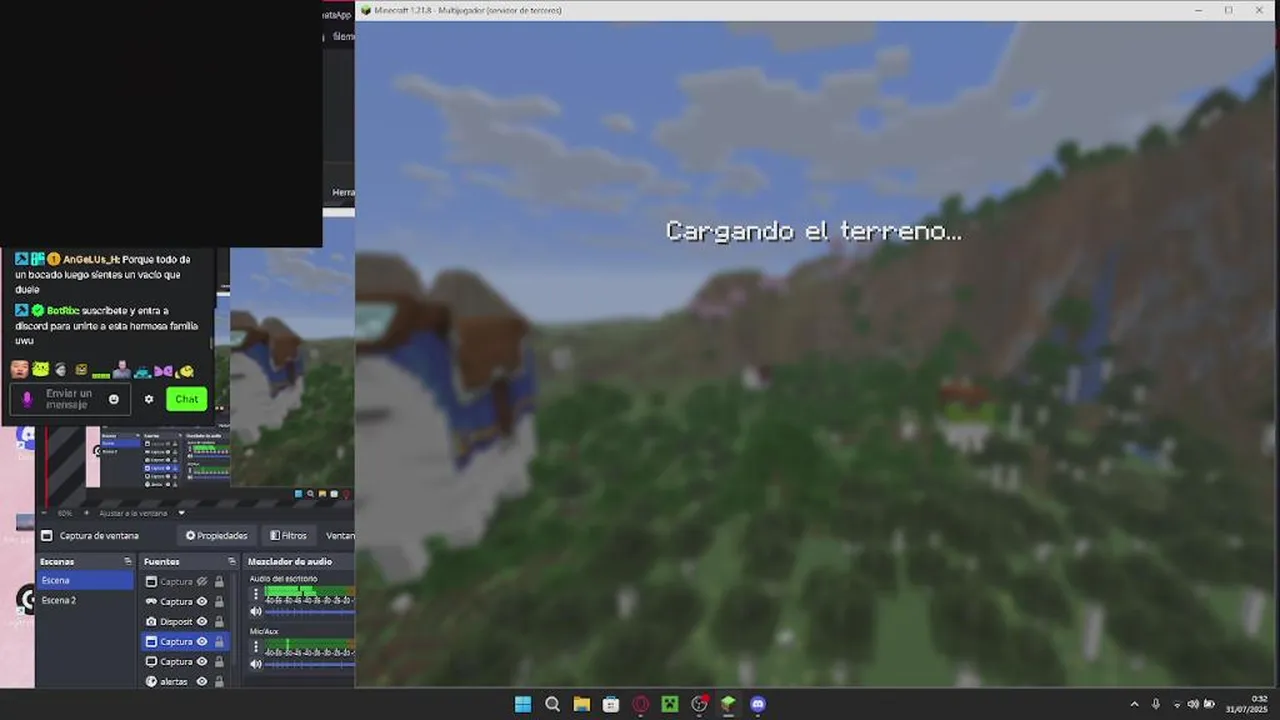Select the gamepad game-capture source icon
The height and width of the screenshot is (720, 1280).
click(x=151, y=602)
